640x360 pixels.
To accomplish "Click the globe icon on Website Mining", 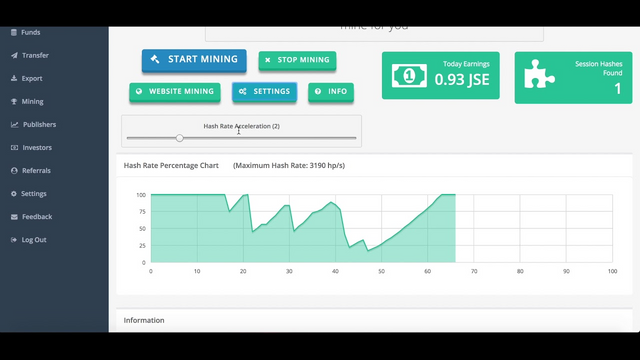I will point(139,91).
